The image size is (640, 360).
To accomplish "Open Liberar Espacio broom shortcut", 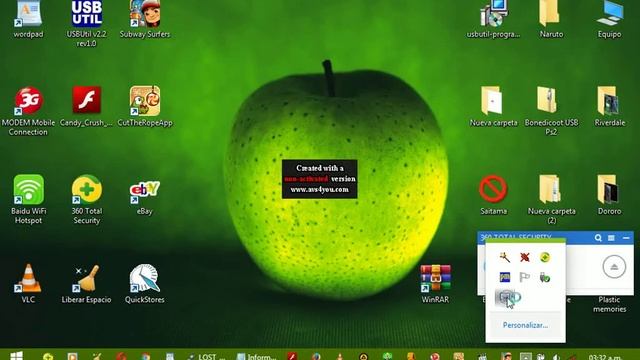I will point(86,283).
